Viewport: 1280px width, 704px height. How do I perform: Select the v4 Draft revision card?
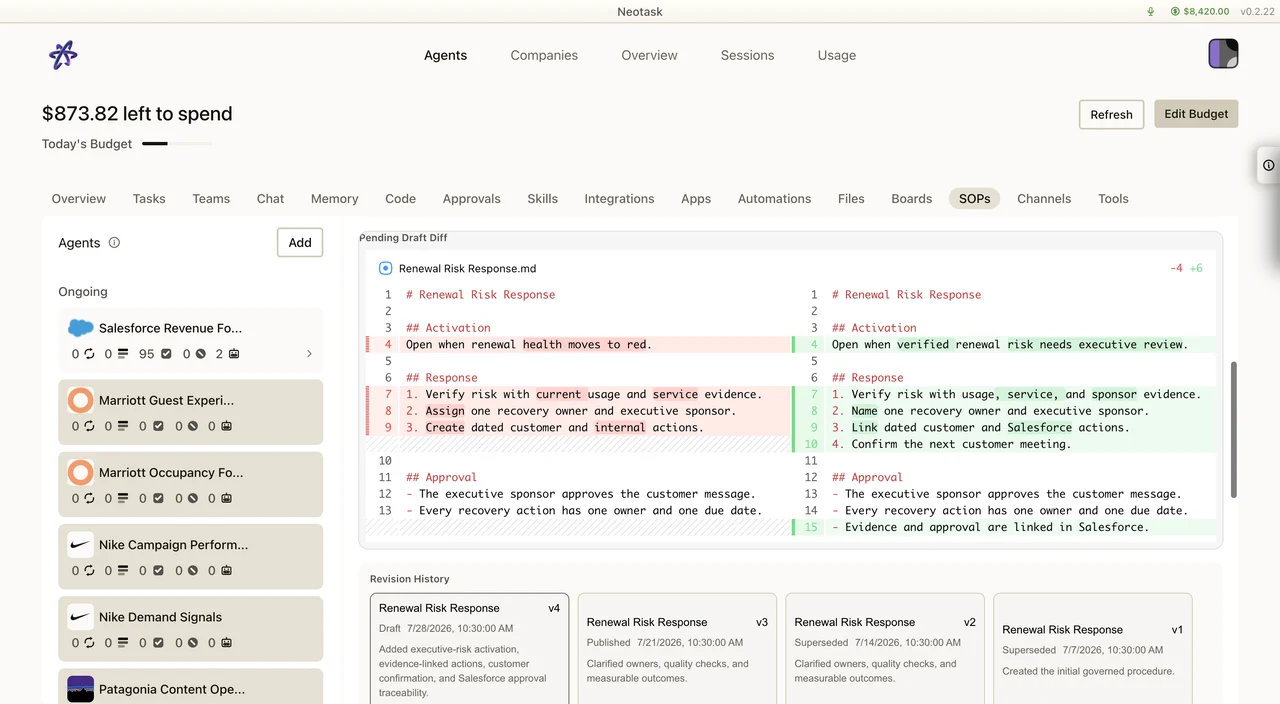[x=469, y=649]
